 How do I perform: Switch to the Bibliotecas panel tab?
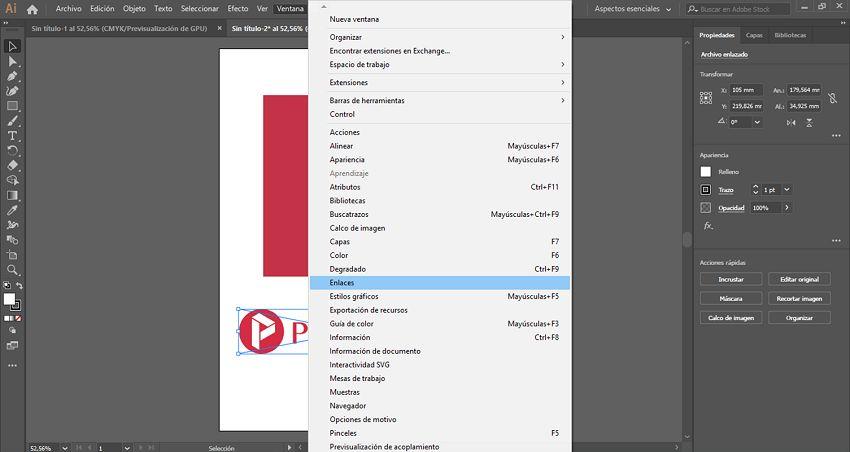(790, 35)
